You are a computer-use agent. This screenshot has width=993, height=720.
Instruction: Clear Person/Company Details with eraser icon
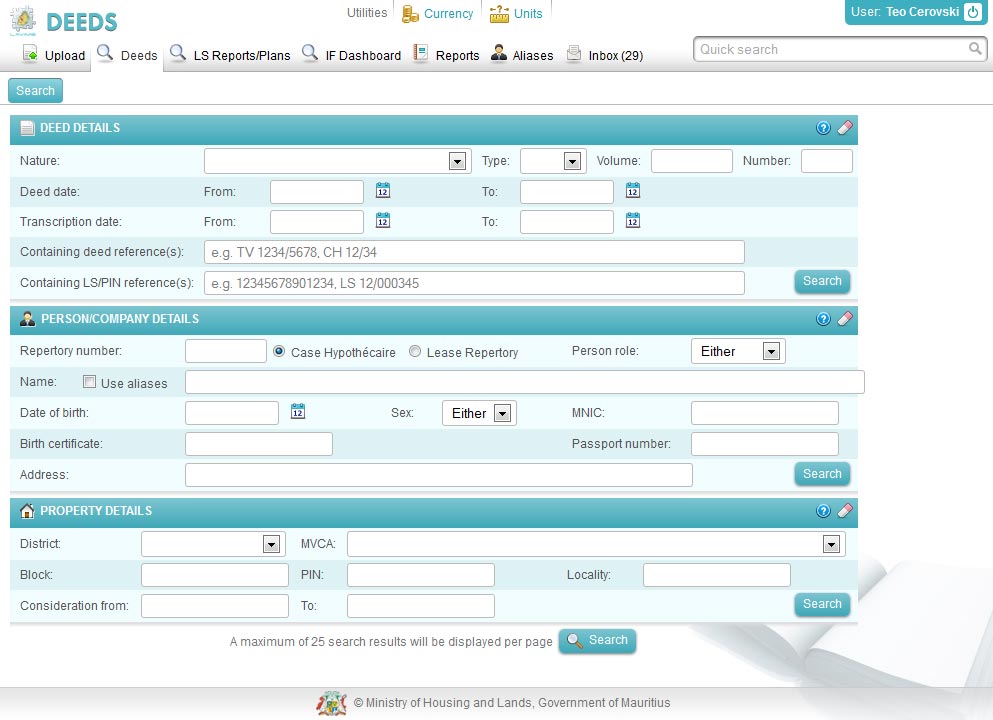(845, 319)
